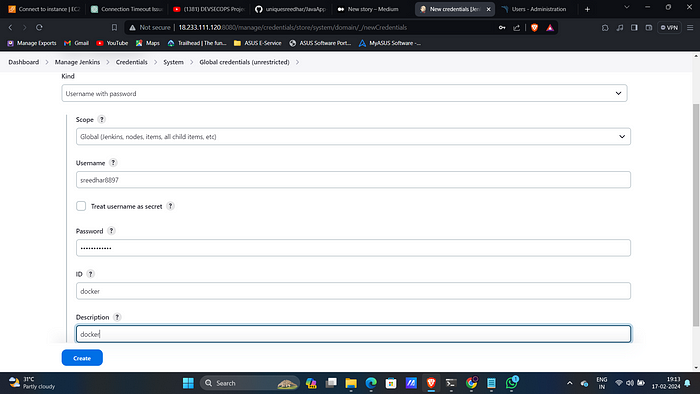Click the ID help question mark icon
The image size is (700, 394).
tap(90, 274)
